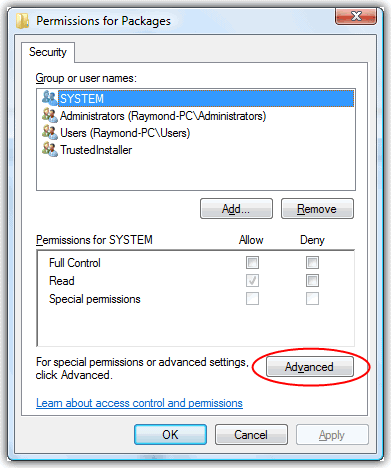The height and width of the screenshot is (468, 391).
Task: Open Learn about access control link
Action: tap(139, 403)
